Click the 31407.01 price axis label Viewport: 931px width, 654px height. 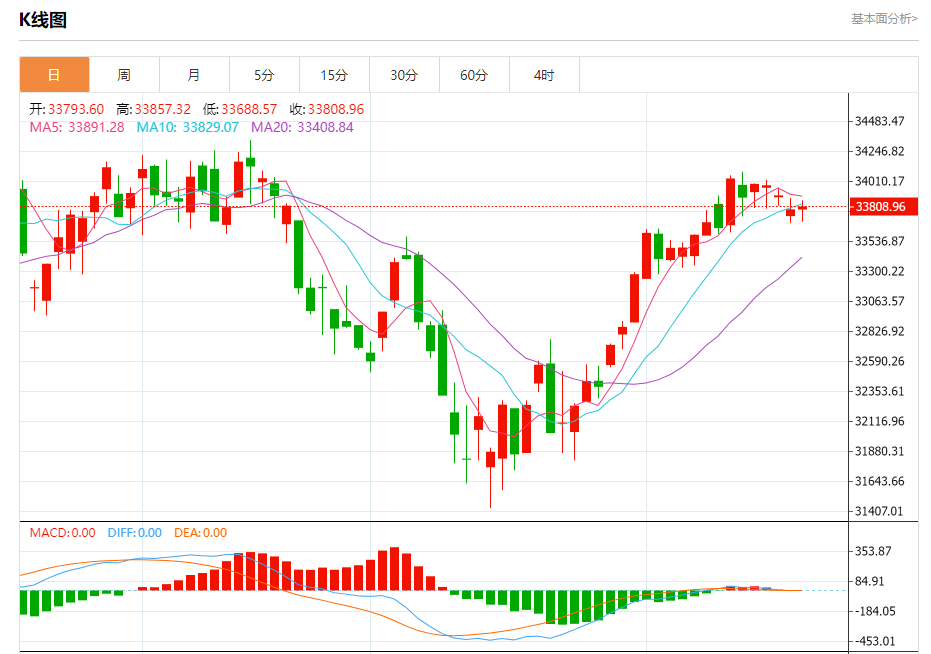coord(880,511)
